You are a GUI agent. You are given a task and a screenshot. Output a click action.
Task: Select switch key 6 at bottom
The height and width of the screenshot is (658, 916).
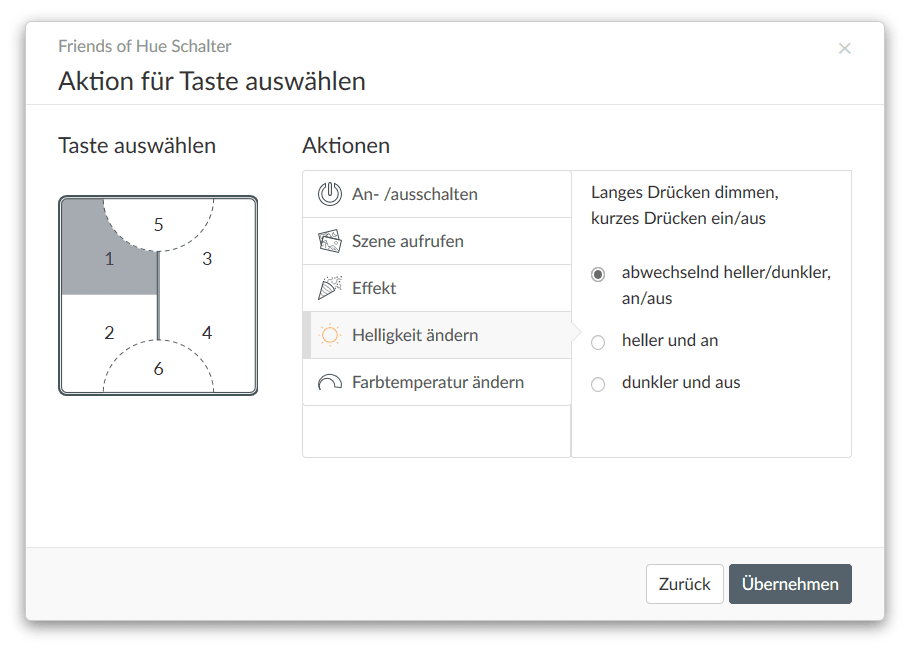(158, 369)
